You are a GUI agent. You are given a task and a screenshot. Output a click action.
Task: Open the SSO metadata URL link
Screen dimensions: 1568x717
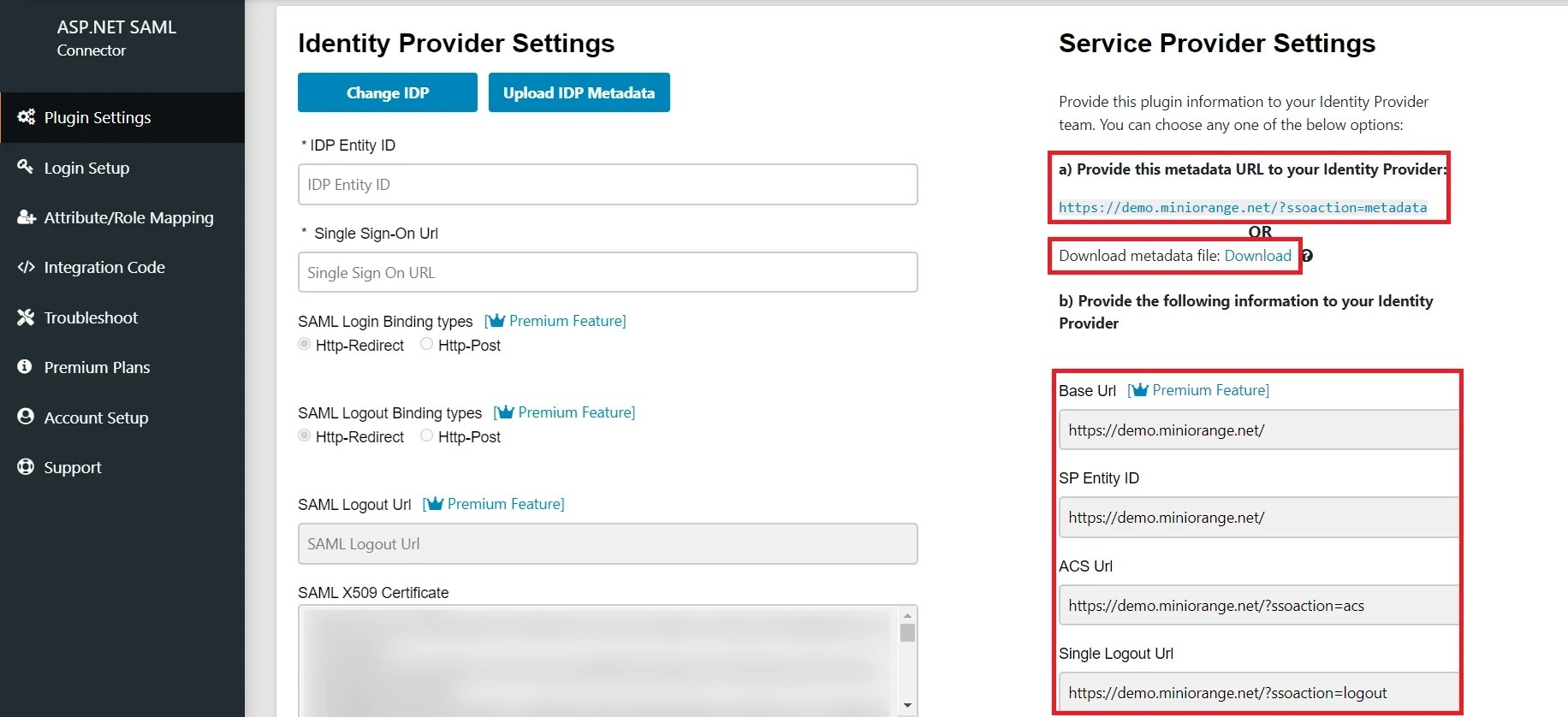point(1243,207)
